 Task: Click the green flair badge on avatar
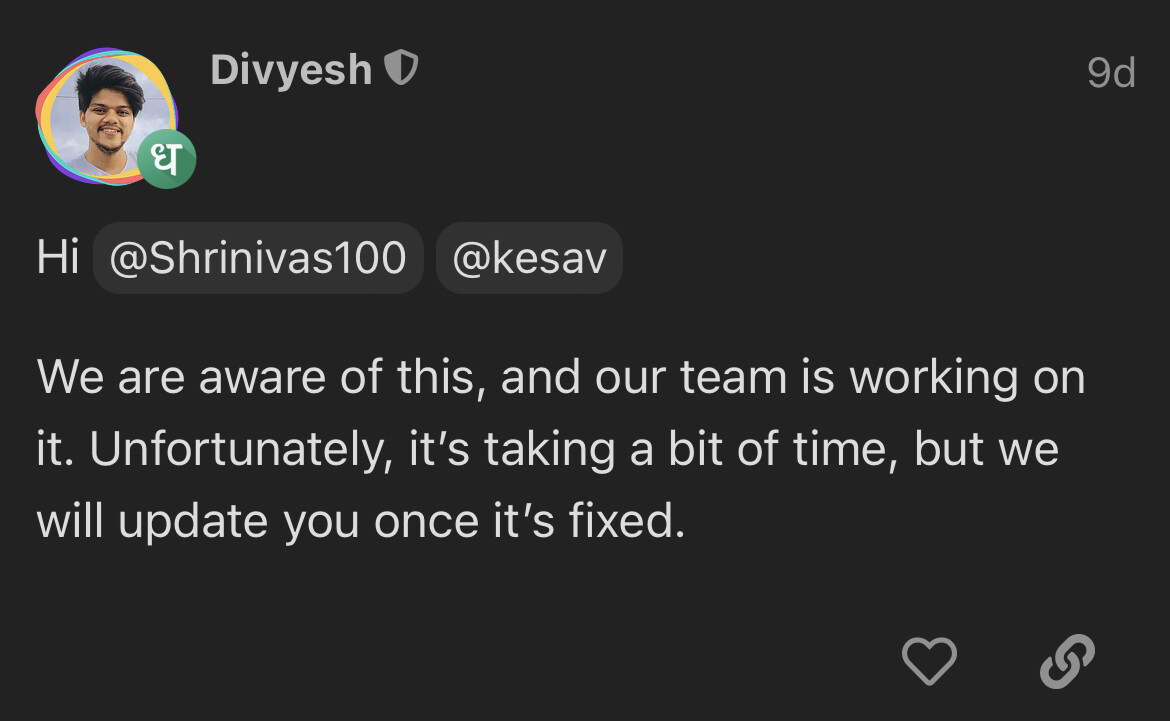[166, 159]
